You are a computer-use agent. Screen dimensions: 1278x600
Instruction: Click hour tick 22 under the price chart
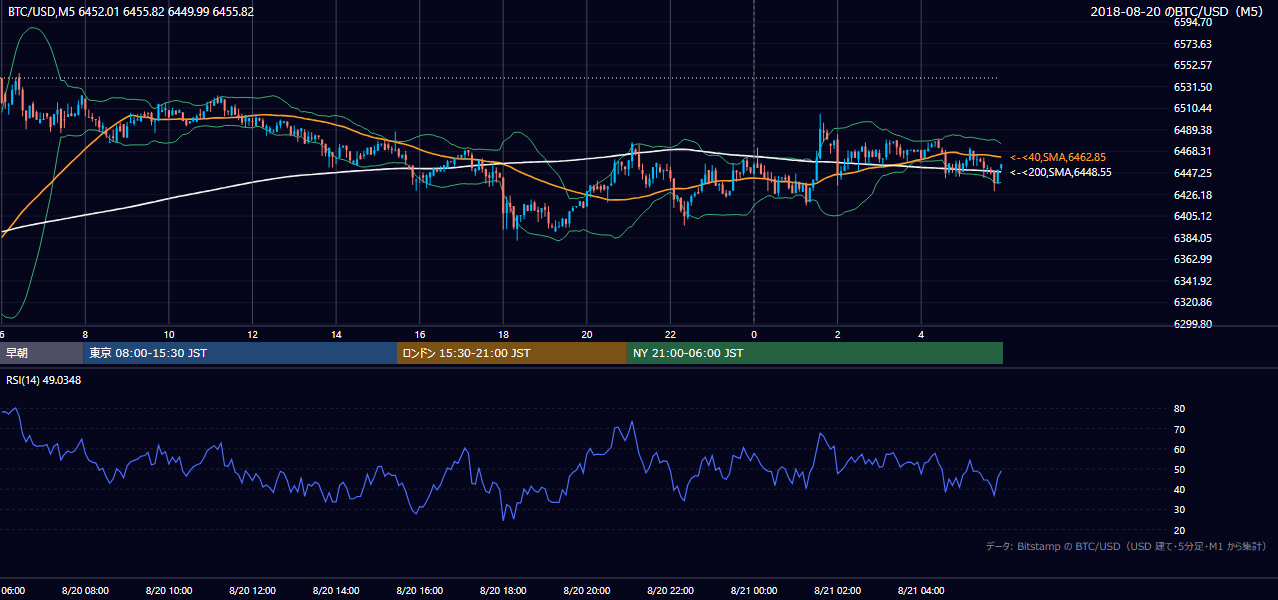tap(670, 334)
